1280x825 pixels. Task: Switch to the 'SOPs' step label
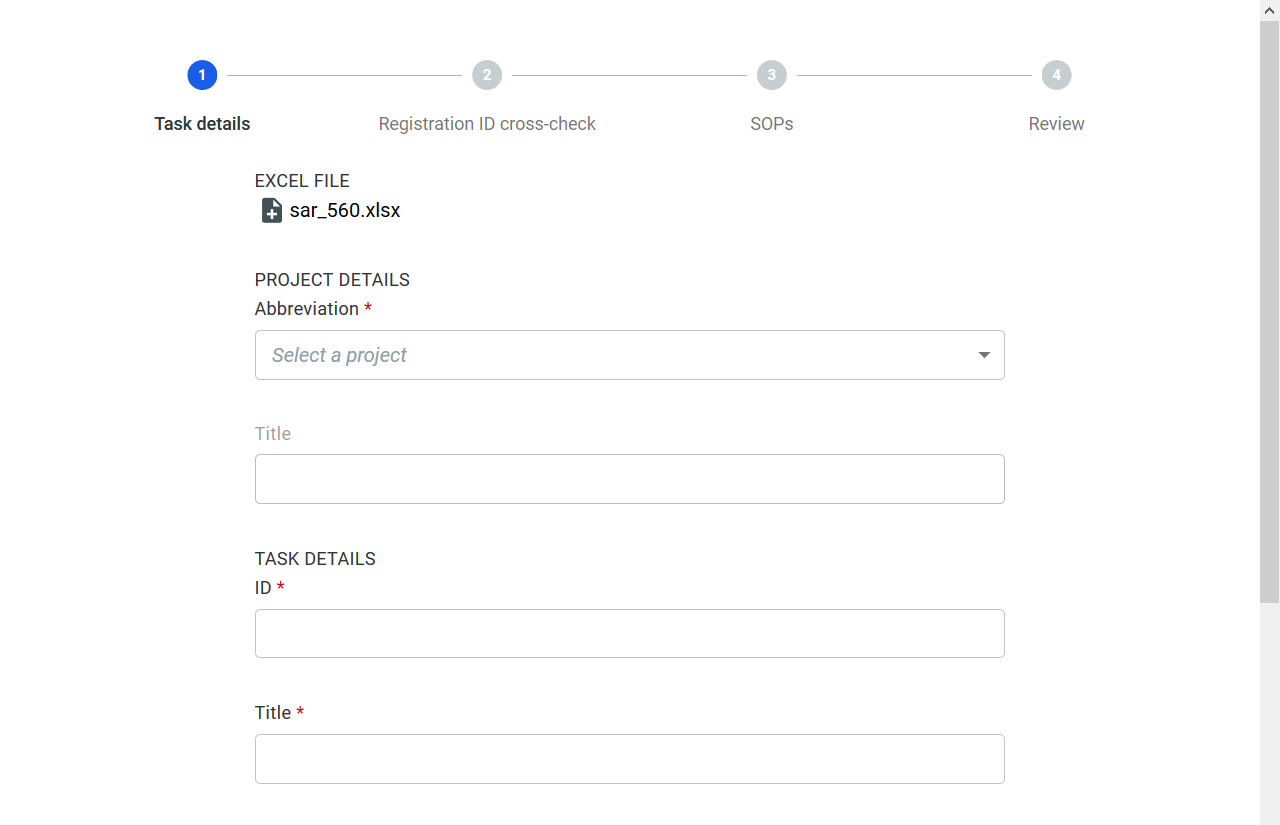point(771,124)
